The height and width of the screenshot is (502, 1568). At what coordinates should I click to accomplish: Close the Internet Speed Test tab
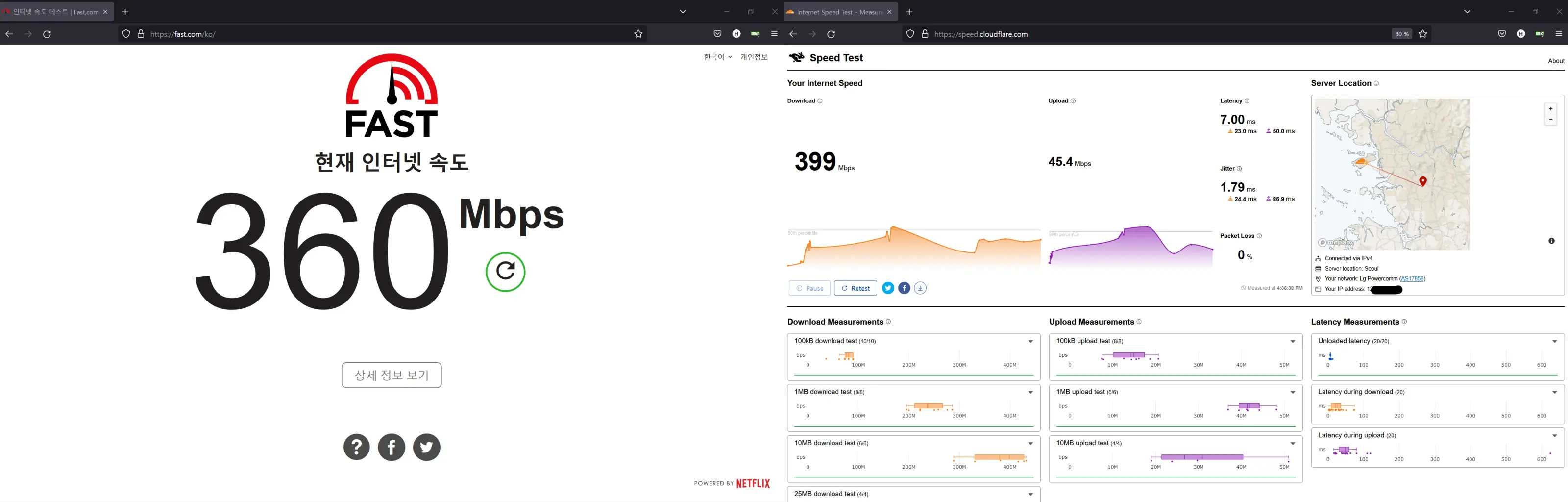(x=889, y=12)
